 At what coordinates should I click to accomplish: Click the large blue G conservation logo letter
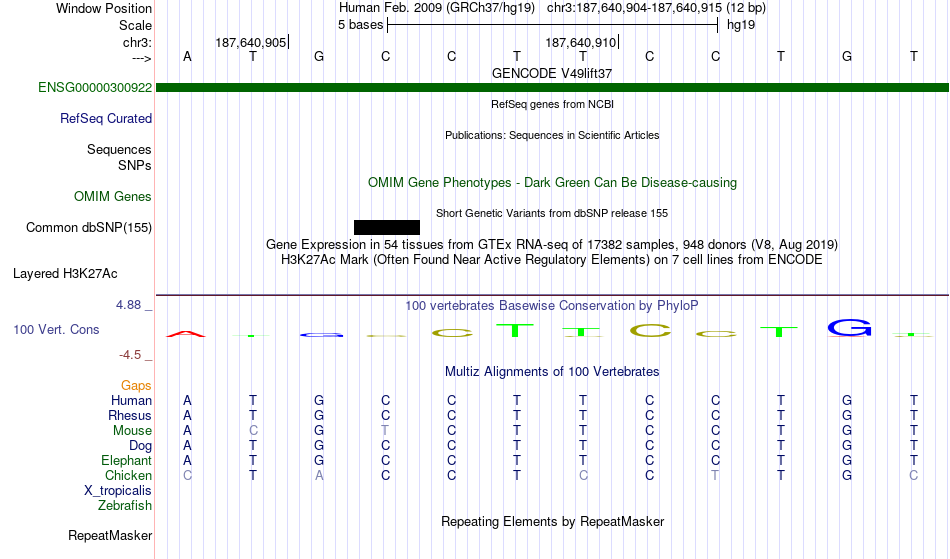[x=849, y=328]
